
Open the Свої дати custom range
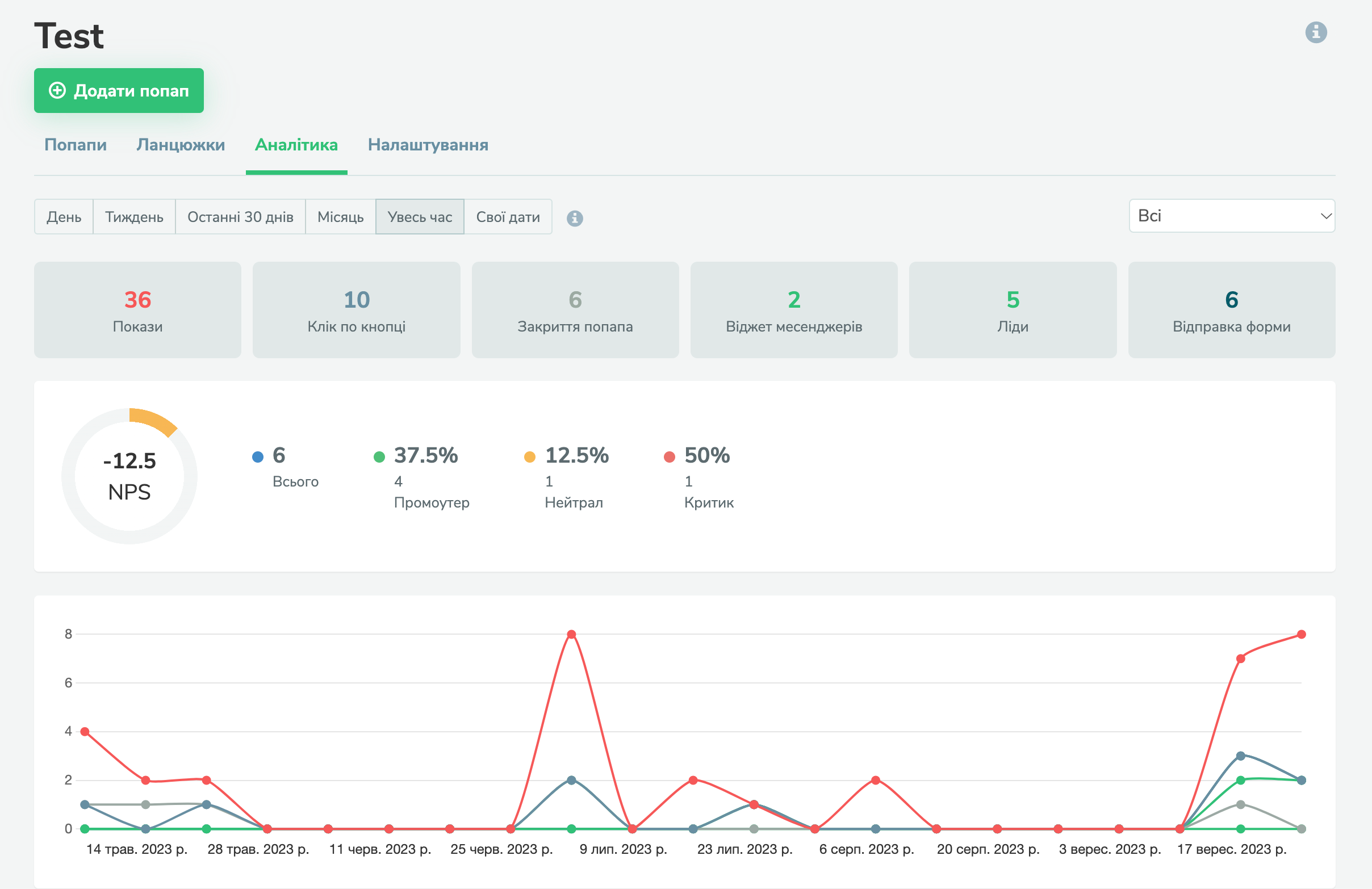pyautogui.click(x=507, y=217)
